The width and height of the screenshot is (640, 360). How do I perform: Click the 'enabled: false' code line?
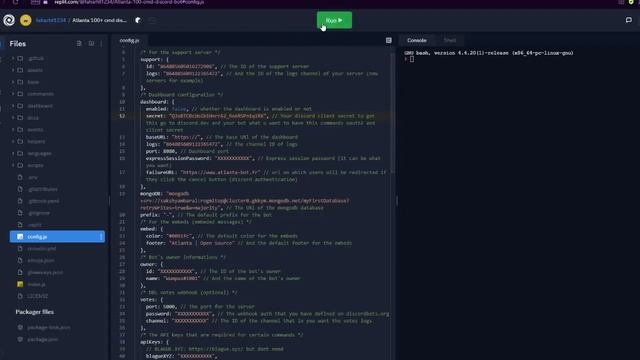229,109
